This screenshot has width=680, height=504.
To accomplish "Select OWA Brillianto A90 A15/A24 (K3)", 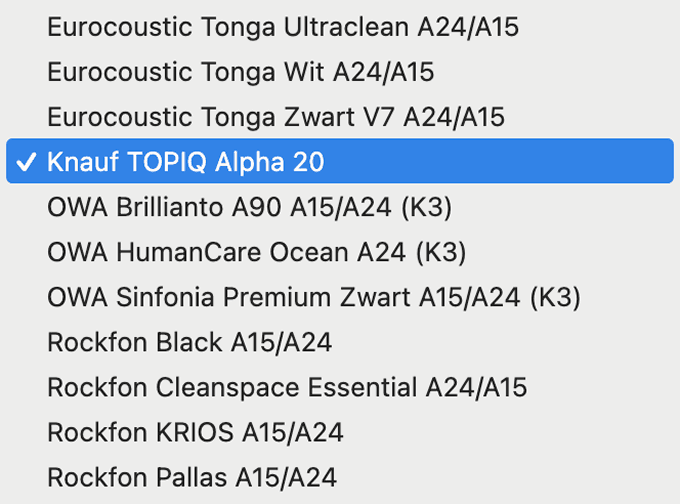I will pos(250,207).
